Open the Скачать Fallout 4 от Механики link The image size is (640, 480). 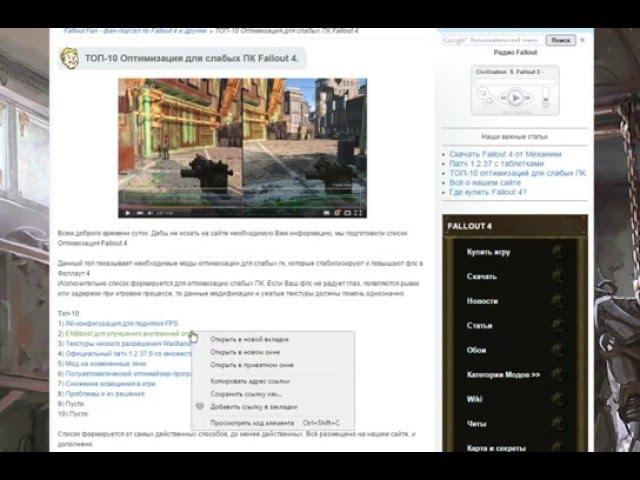tap(505, 154)
